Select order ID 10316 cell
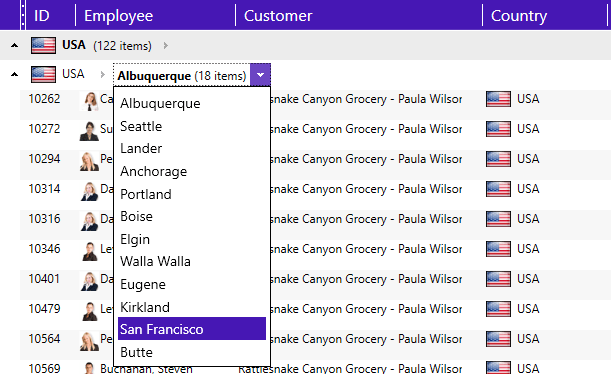The height and width of the screenshot is (374, 611). click(44, 219)
